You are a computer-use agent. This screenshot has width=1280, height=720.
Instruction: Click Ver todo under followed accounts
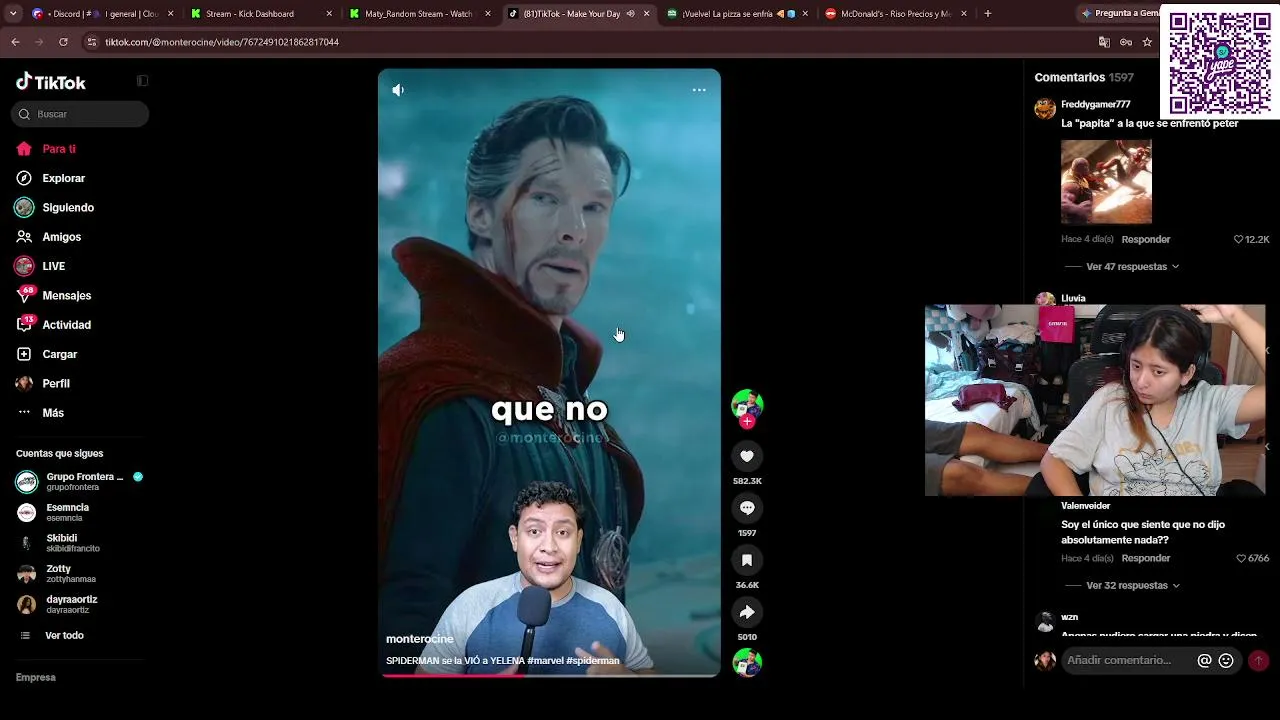click(64, 636)
